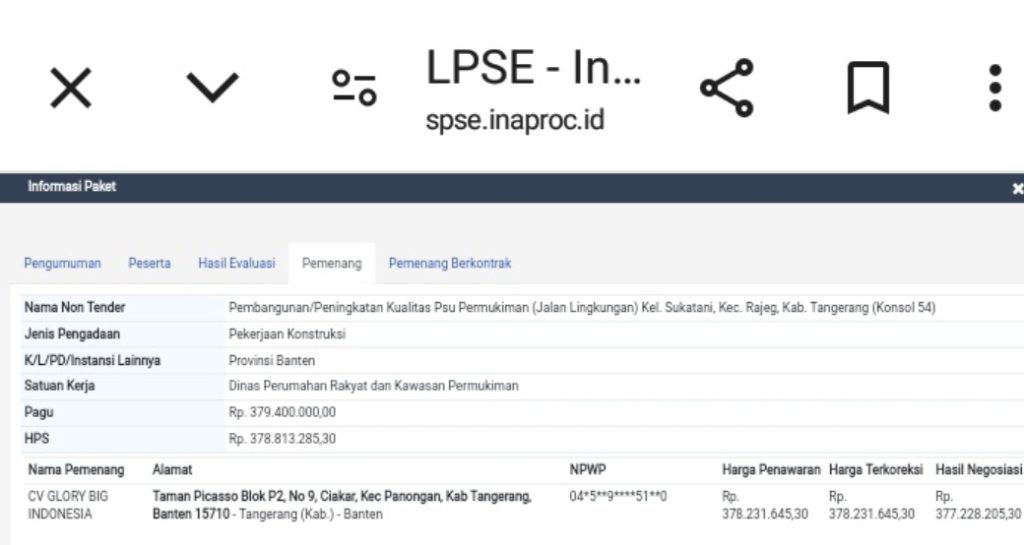Viewport: 1024px width, 545px height.
Task: Bookmark this page
Action: 868,89
